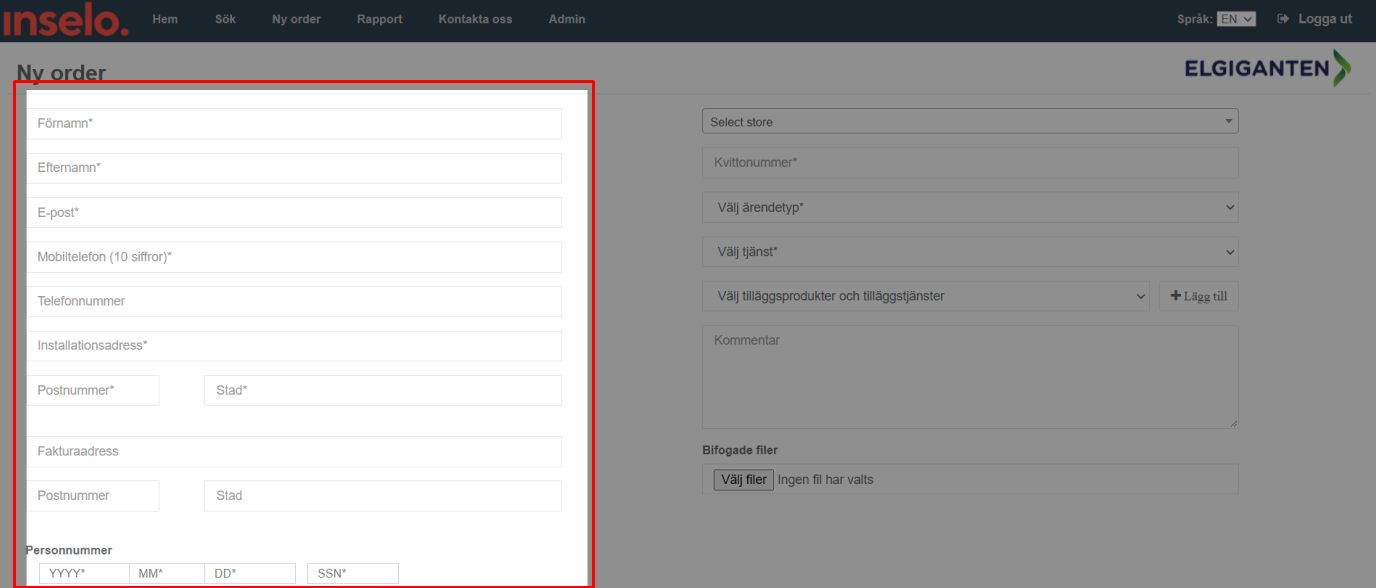Focus the Installationsadress input field

click(x=294, y=346)
